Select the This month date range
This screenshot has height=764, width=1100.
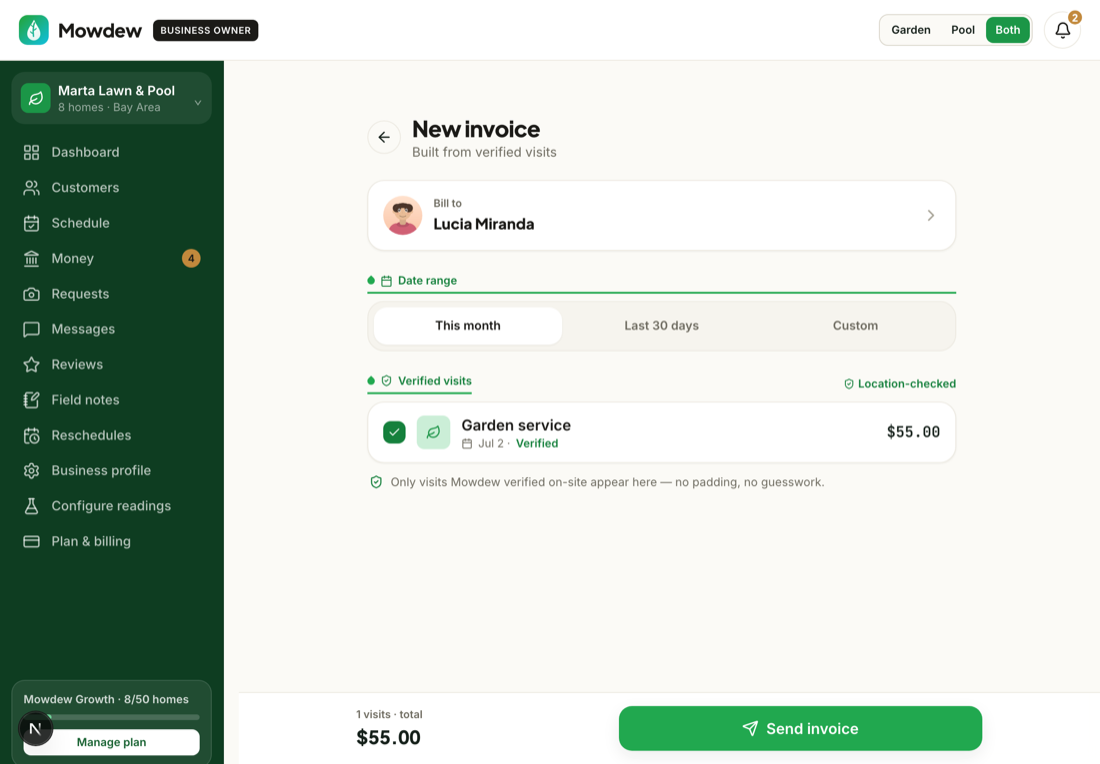[x=468, y=326]
